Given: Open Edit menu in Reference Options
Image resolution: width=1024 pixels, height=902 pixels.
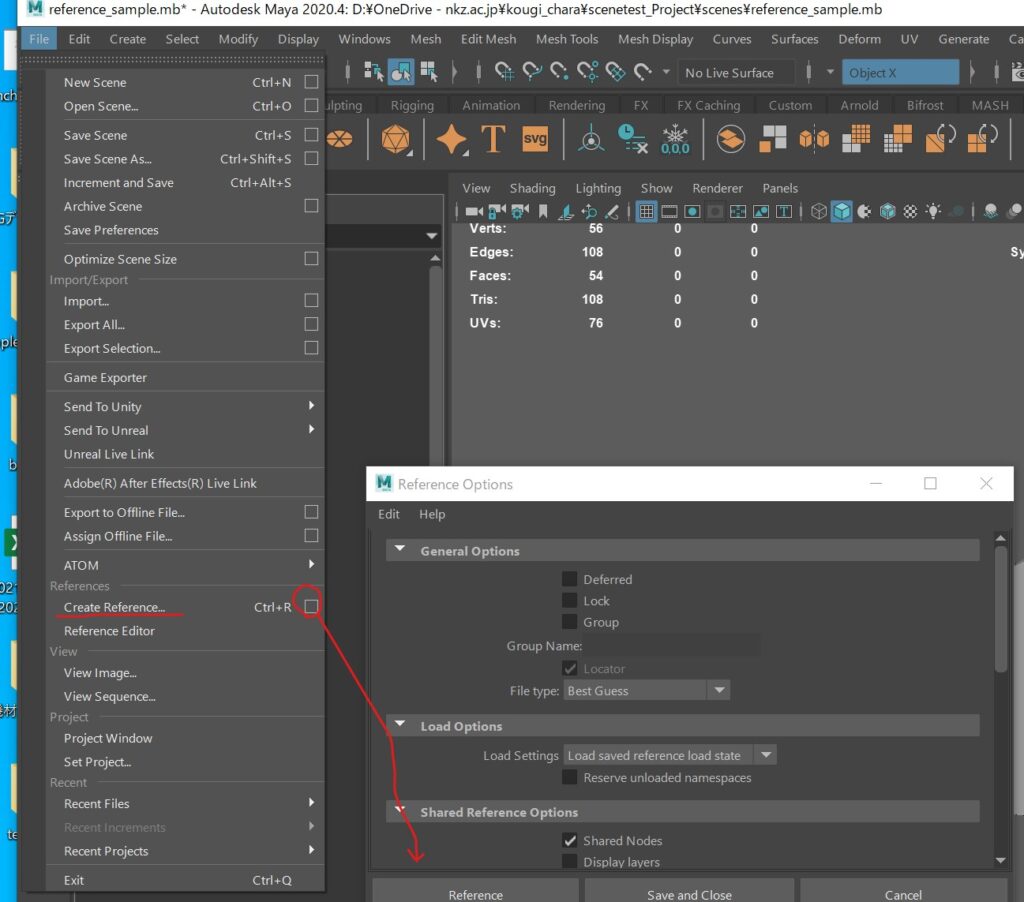Looking at the screenshot, I should point(389,514).
